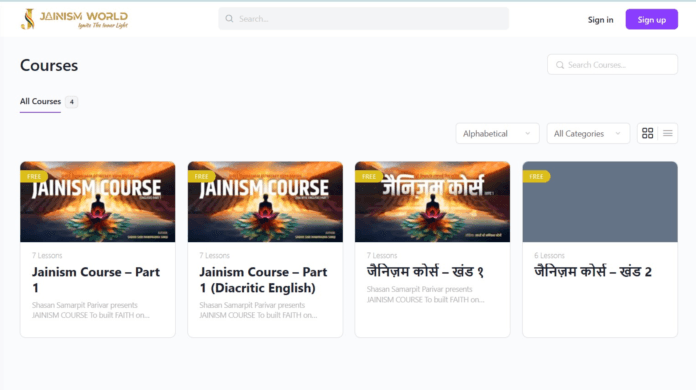Click description text of Diacritic English course
This screenshot has width=696, height=390.
tap(258, 310)
